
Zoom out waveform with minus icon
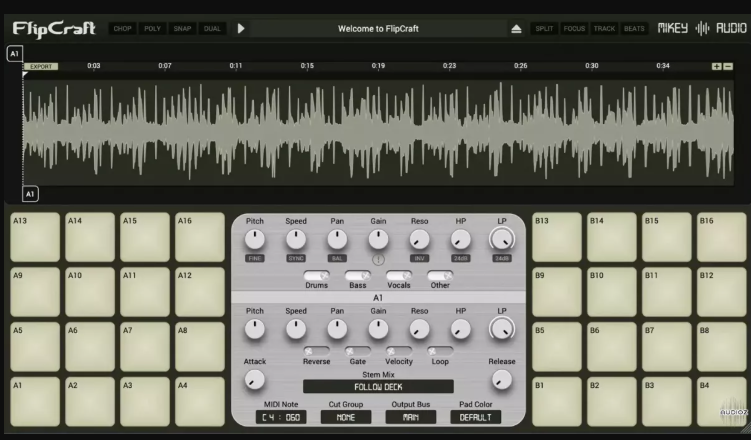pos(728,67)
